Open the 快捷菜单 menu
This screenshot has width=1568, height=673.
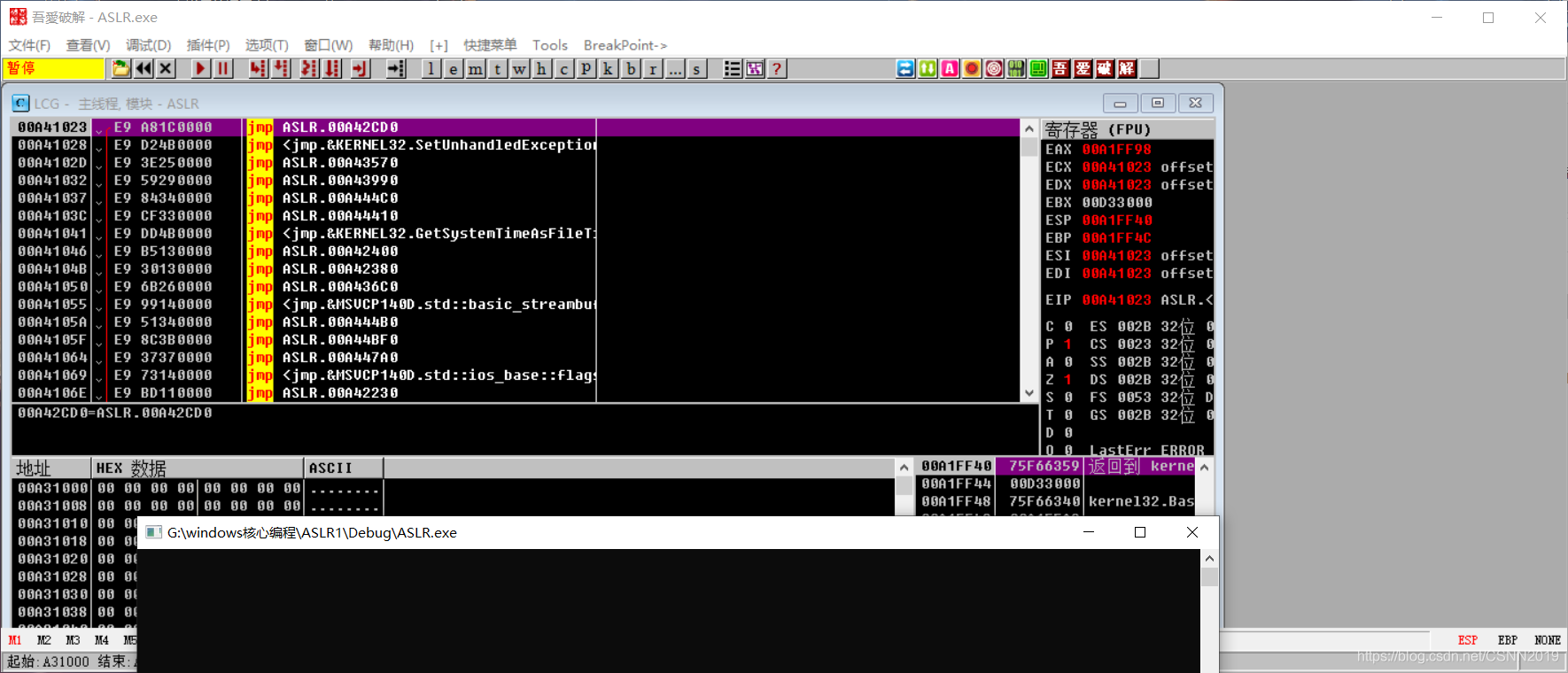click(x=490, y=45)
